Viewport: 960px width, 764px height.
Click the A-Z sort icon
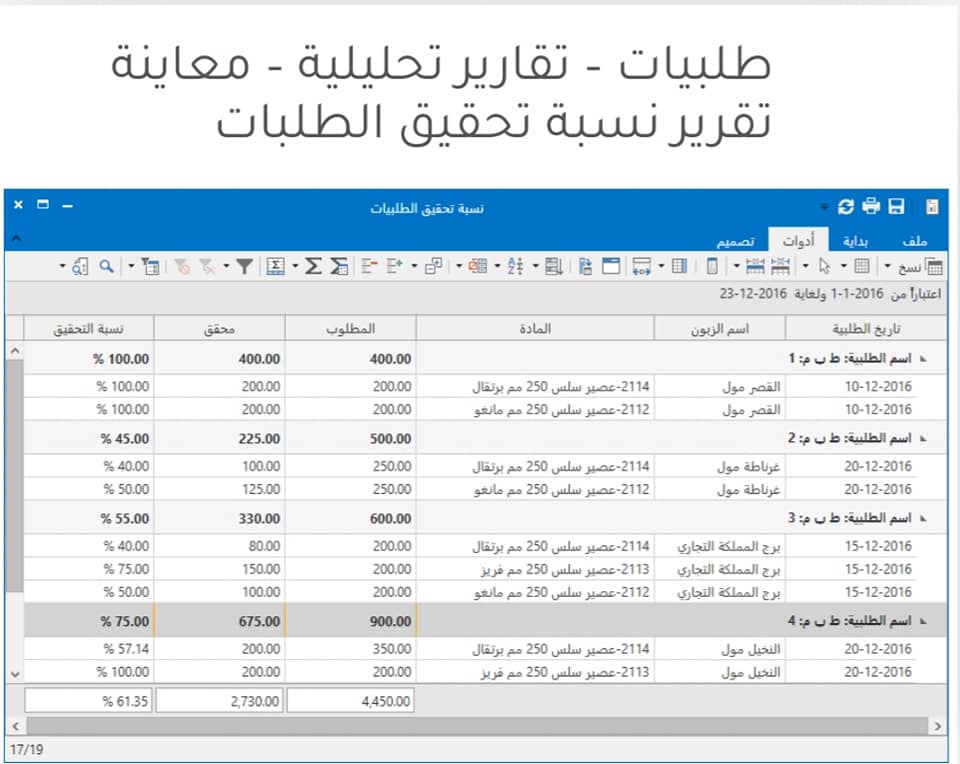pyautogui.click(x=516, y=266)
